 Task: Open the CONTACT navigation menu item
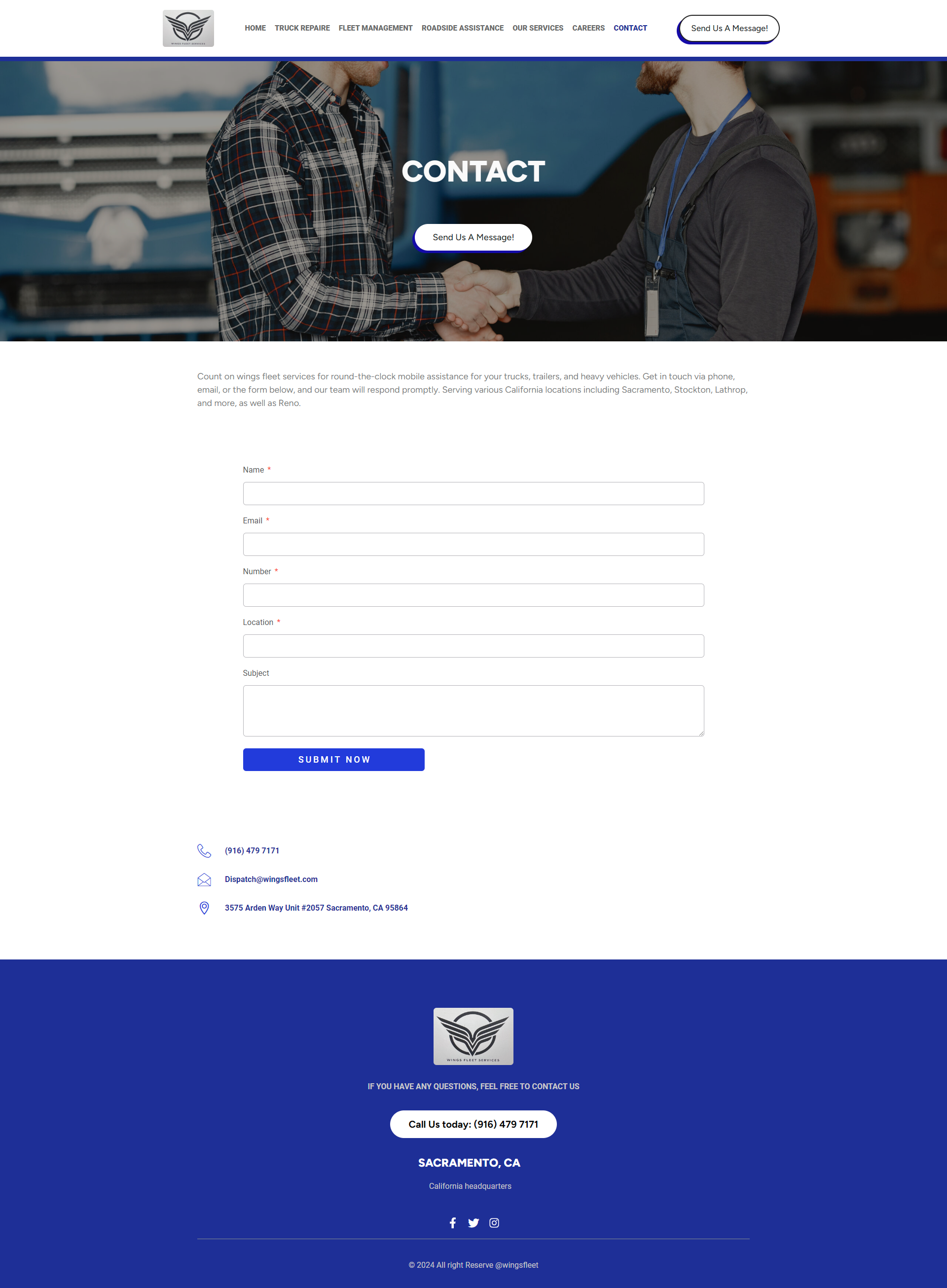point(631,27)
